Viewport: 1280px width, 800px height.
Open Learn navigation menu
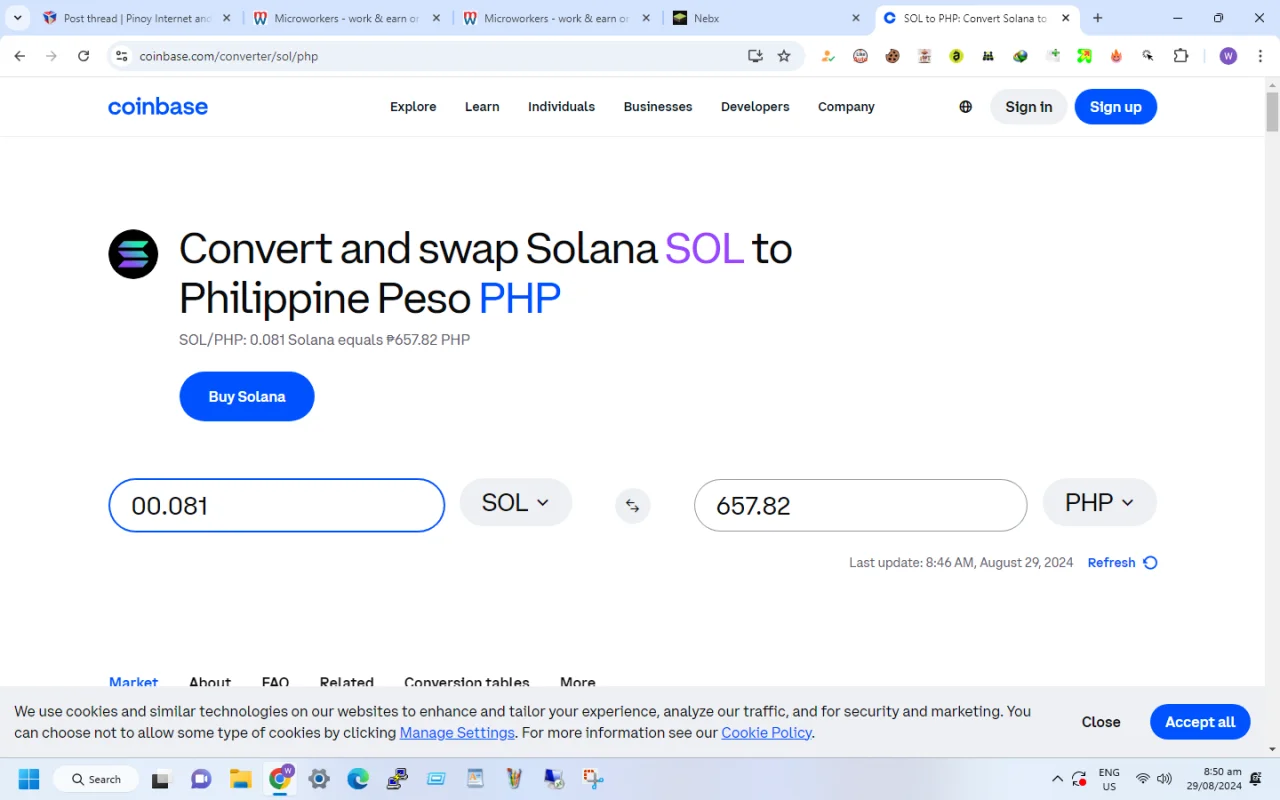(x=482, y=107)
